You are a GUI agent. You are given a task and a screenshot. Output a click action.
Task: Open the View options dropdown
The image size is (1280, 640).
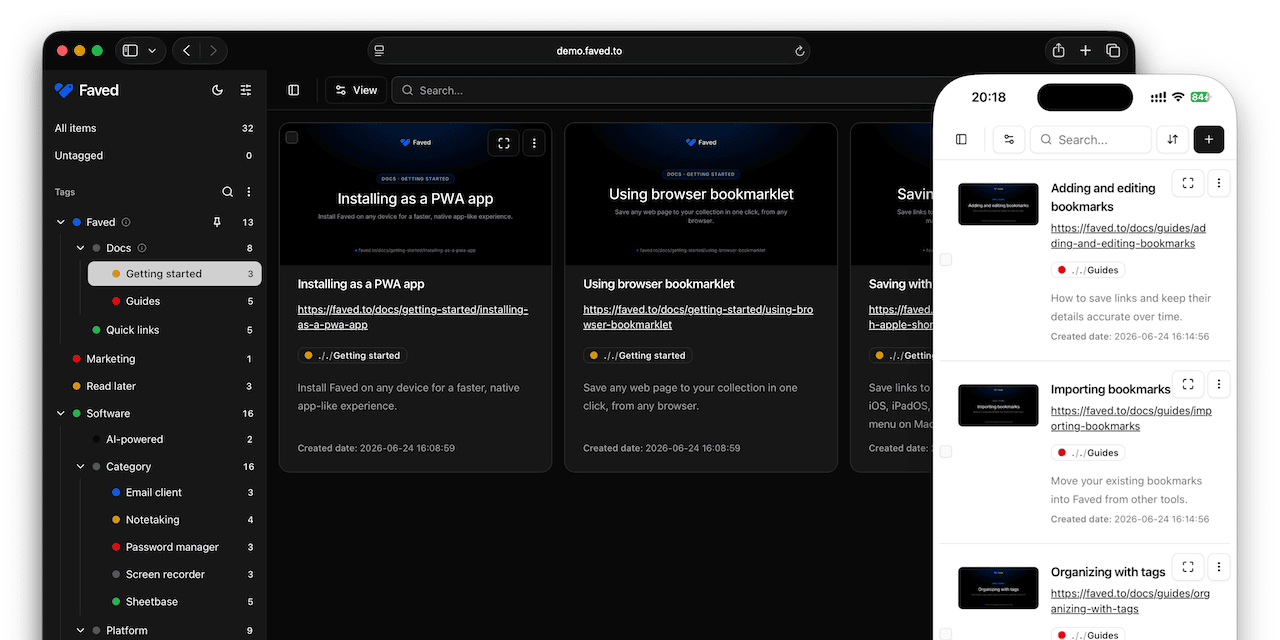356,90
